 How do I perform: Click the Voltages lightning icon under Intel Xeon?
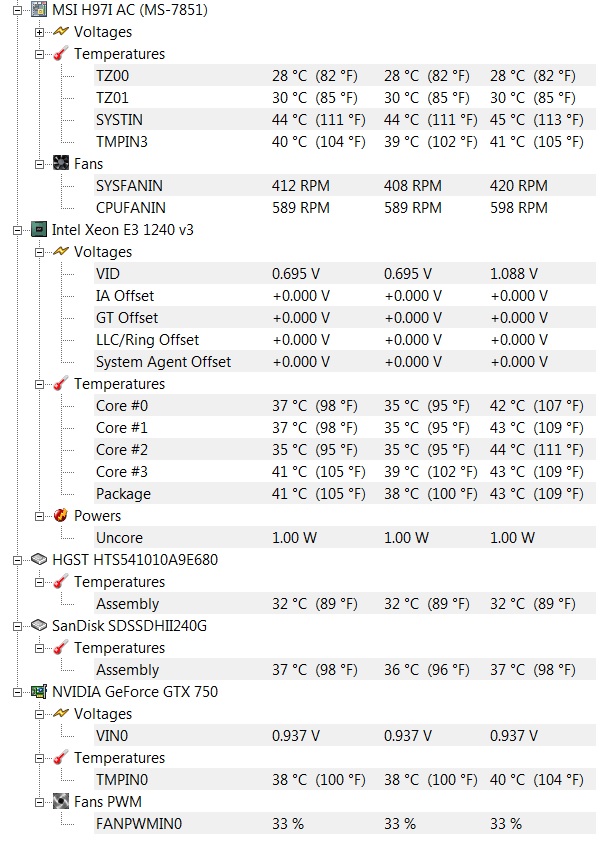click(61, 251)
